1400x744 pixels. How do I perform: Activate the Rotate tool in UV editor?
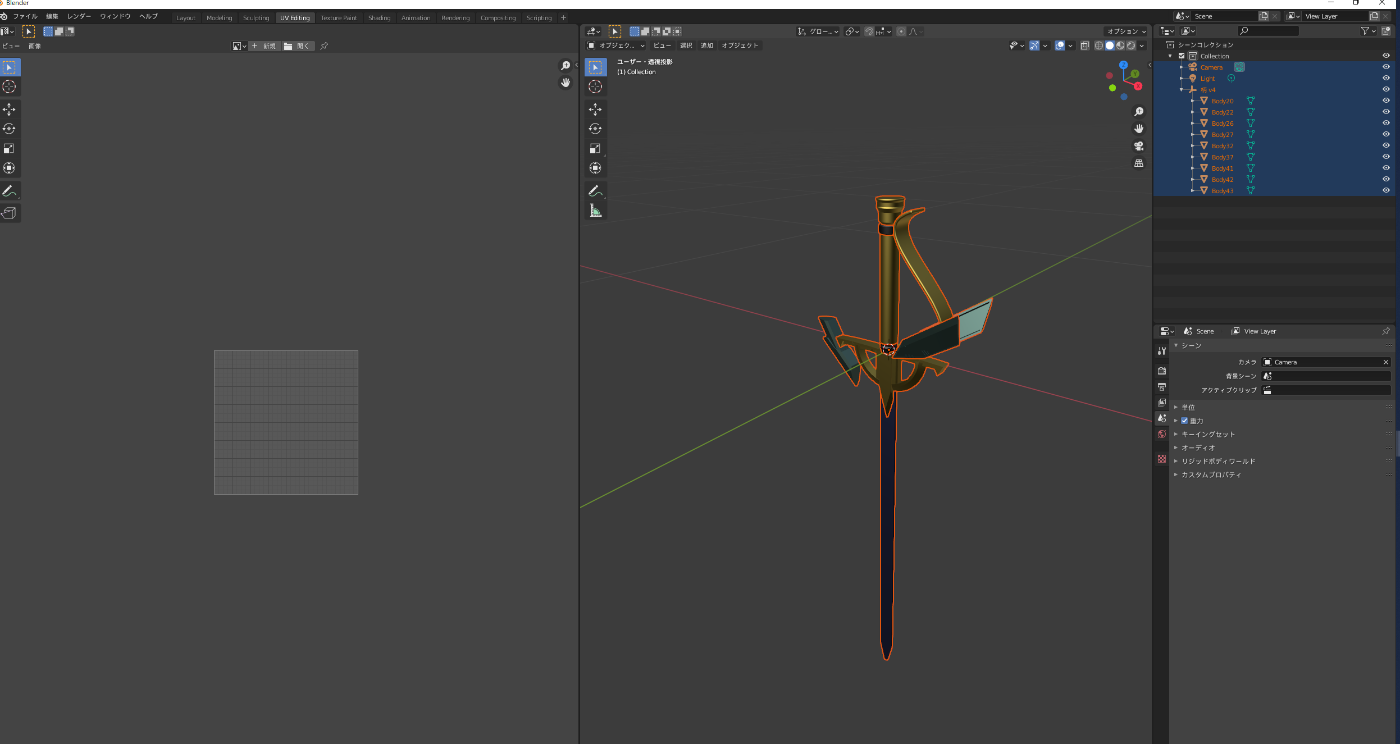click(x=9, y=129)
